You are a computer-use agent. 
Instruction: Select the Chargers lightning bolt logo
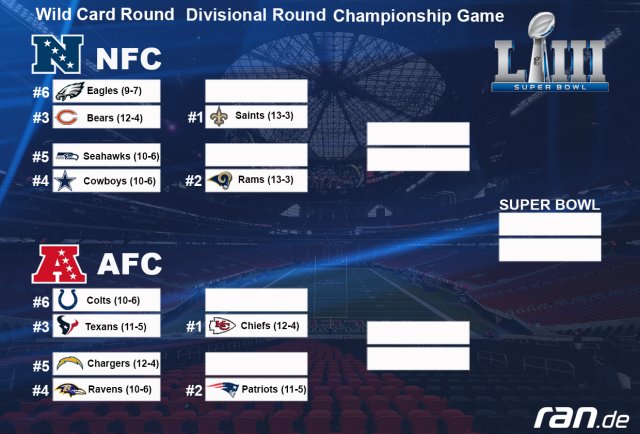(70, 363)
